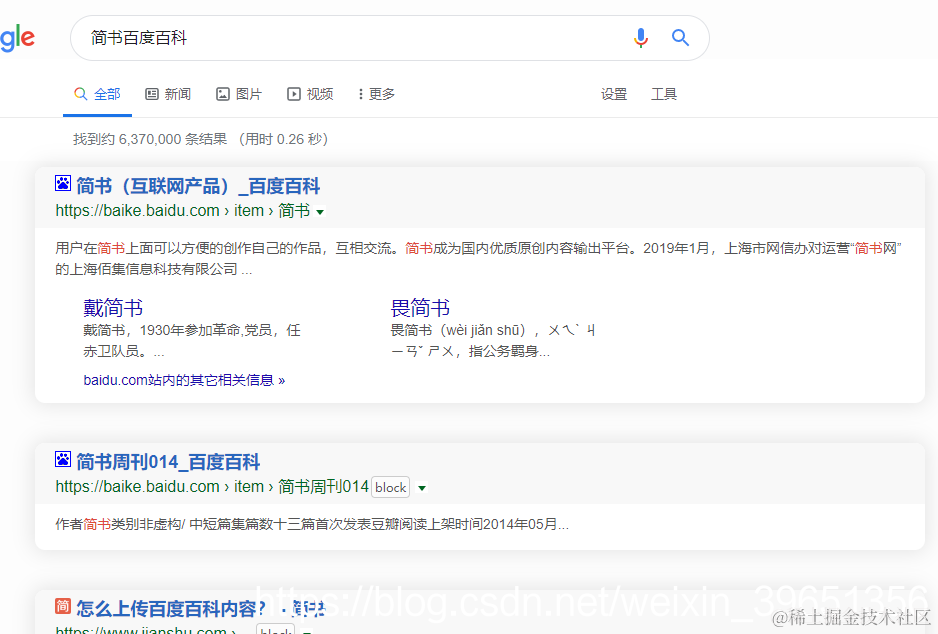Image resolution: width=938 pixels, height=634 pixels.
Task: Open the 设置 settings menu
Action: click(x=613, y=93)
